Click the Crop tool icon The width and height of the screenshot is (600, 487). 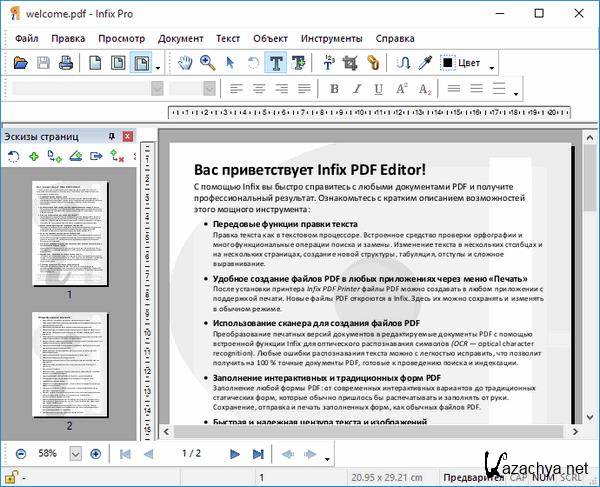[350, 63]
